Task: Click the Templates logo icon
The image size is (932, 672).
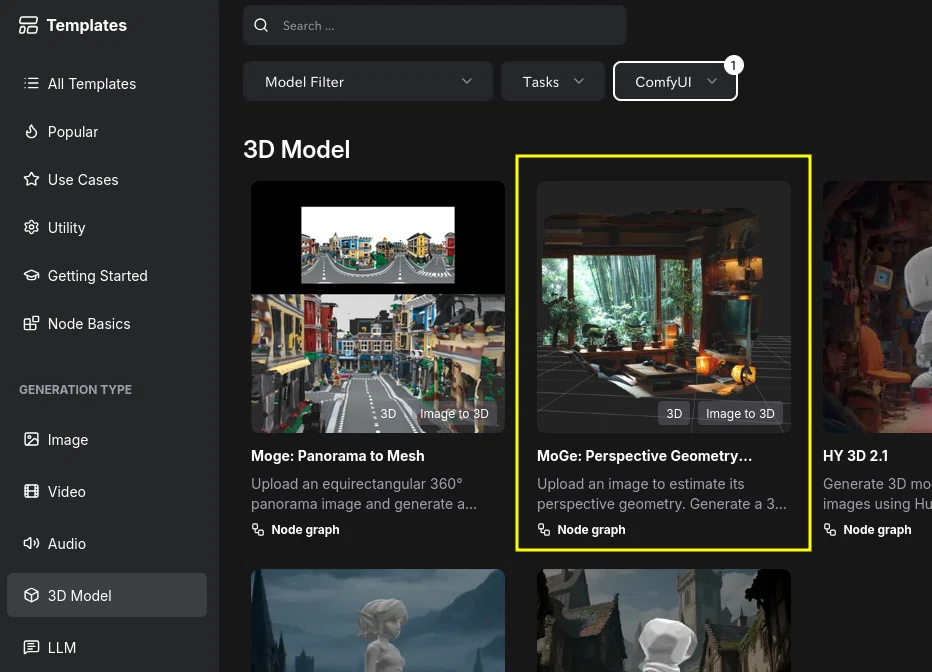Action: (x=28, y=25)
